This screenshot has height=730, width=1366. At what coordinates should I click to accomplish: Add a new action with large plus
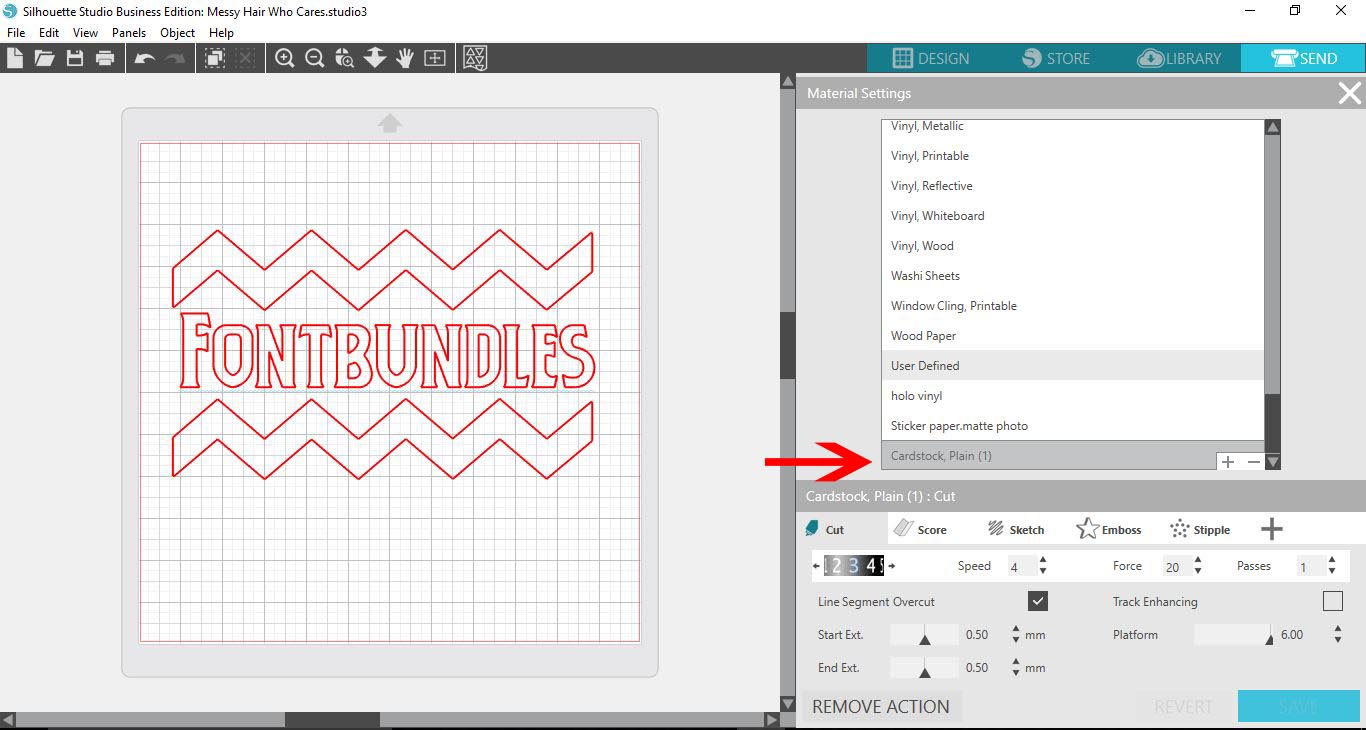click(1272, 529)
